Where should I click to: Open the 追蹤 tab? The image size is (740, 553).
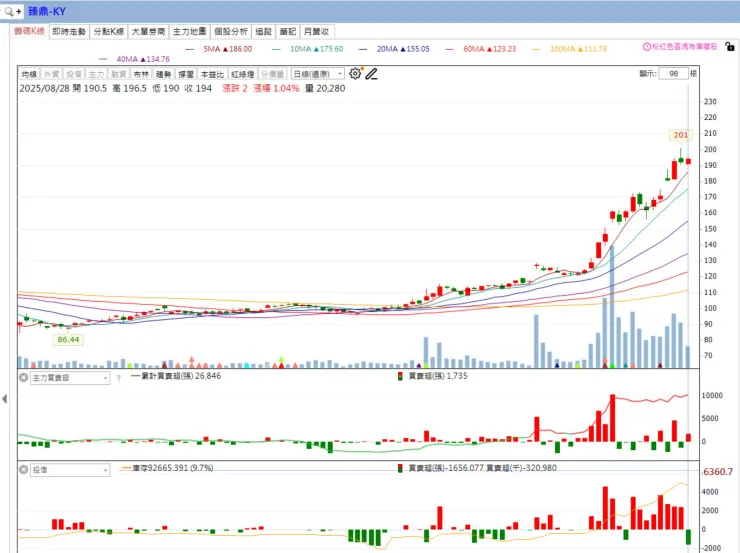pos(263,32)
